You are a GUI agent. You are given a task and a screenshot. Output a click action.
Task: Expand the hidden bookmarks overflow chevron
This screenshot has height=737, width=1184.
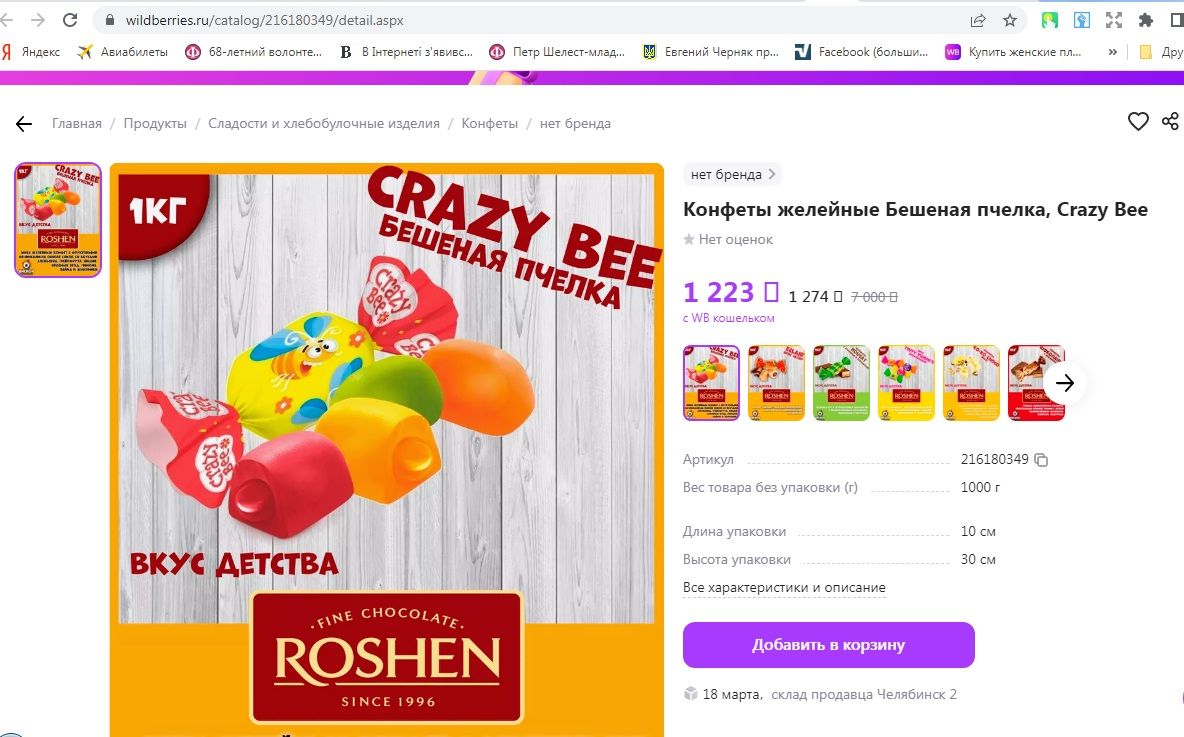pos(1112,52)
